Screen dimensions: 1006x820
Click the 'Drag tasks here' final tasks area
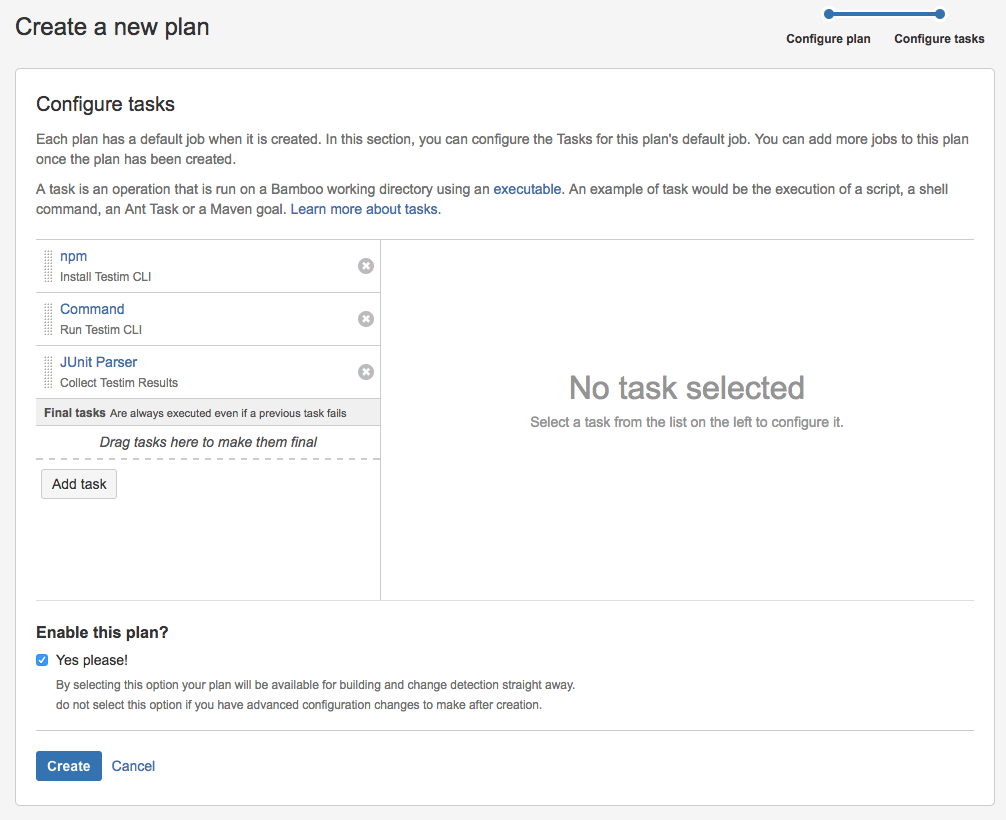tap(208, 442)
